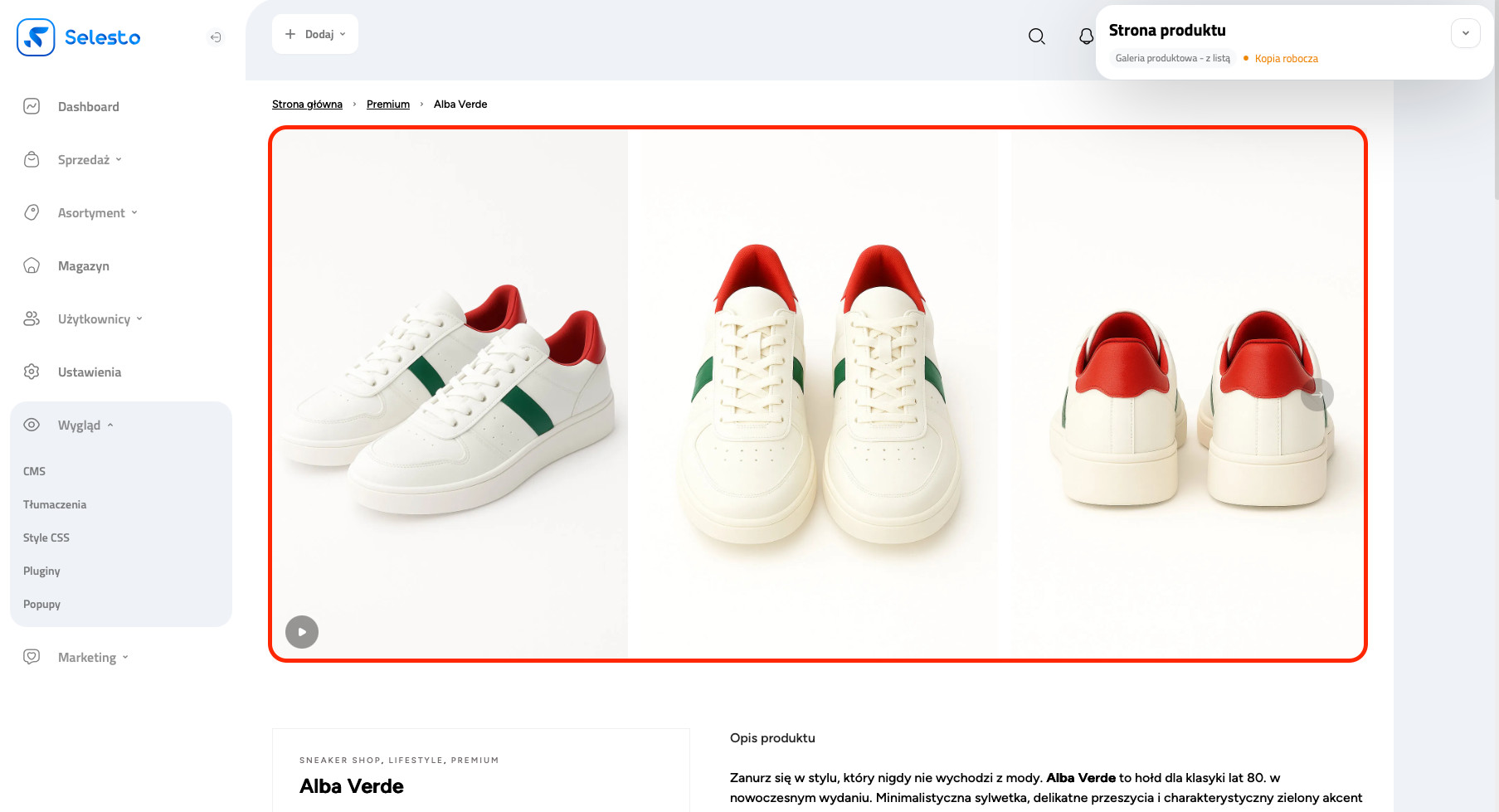1499x812 pixels.
Task: Click the front-view sneakers image
Action: pyautogui.click(x=817, y=394)
